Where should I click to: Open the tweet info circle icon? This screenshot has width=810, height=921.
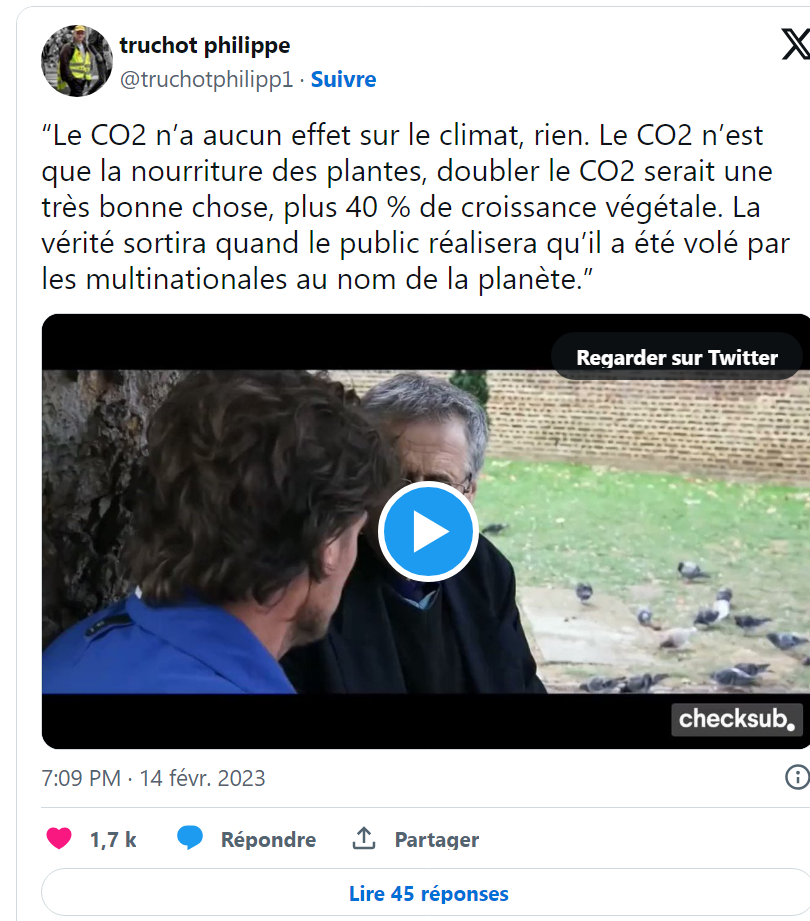click(x=797, y=777)
